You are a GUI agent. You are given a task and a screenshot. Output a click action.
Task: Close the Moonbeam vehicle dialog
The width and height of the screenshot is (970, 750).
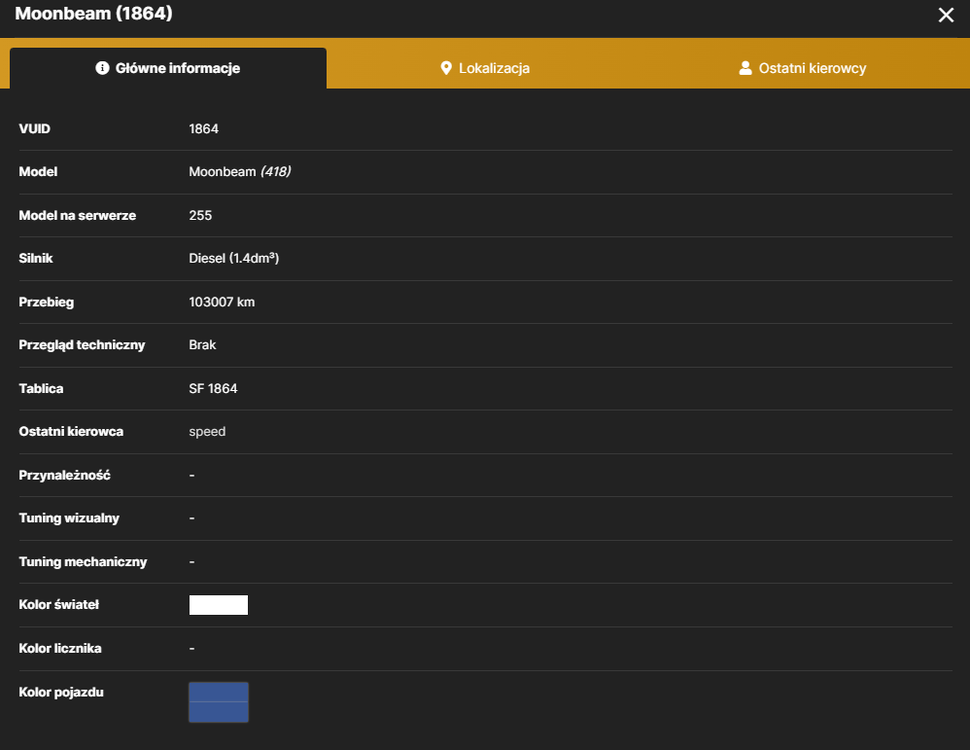(945, 15)
